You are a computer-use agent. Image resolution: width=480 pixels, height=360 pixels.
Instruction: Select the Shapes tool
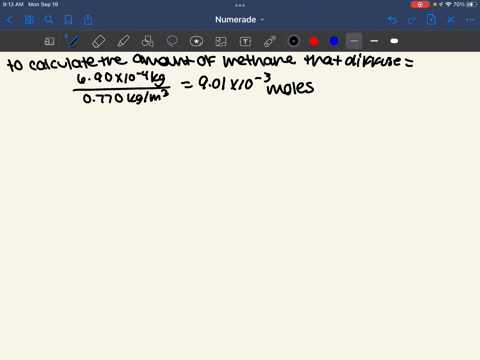[147, 41]
